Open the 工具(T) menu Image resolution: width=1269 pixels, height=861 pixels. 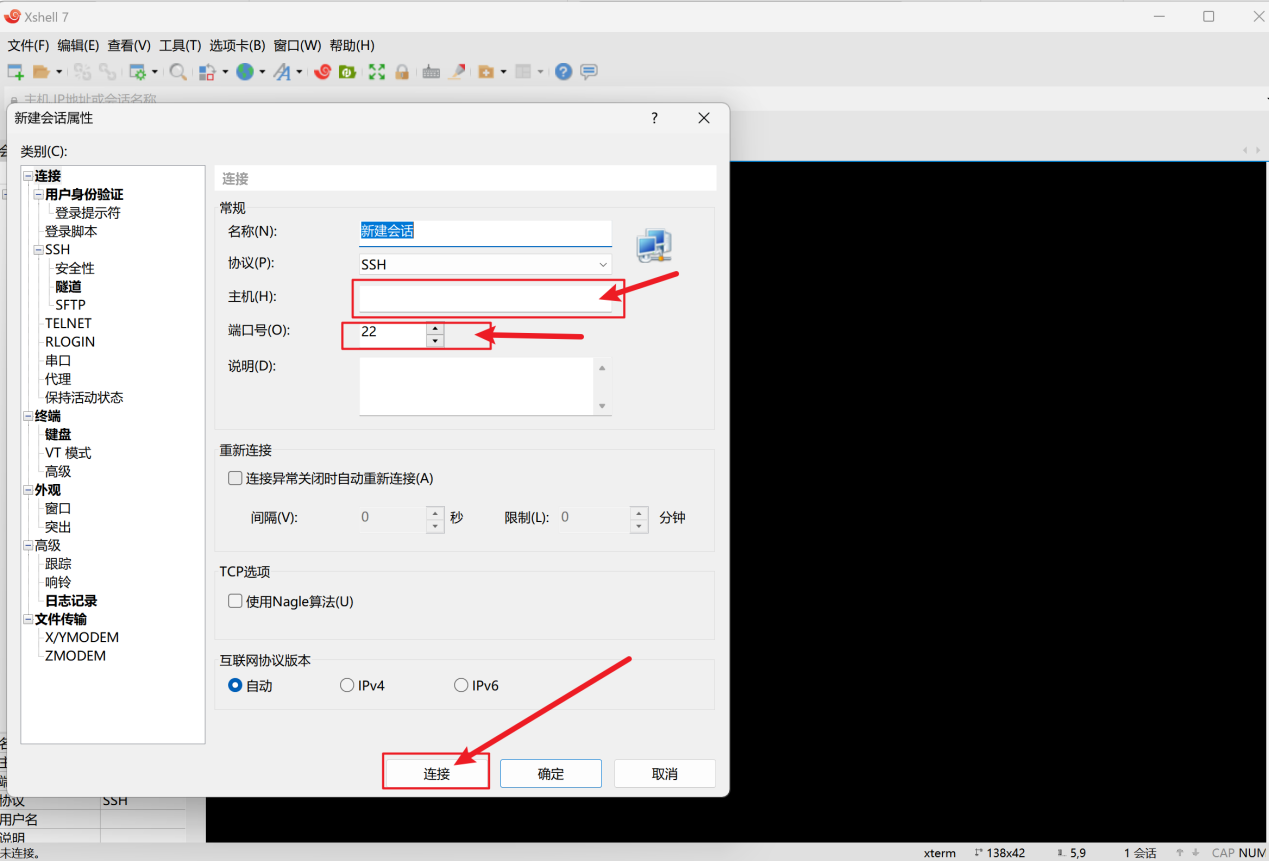click(x=180, y=46)
